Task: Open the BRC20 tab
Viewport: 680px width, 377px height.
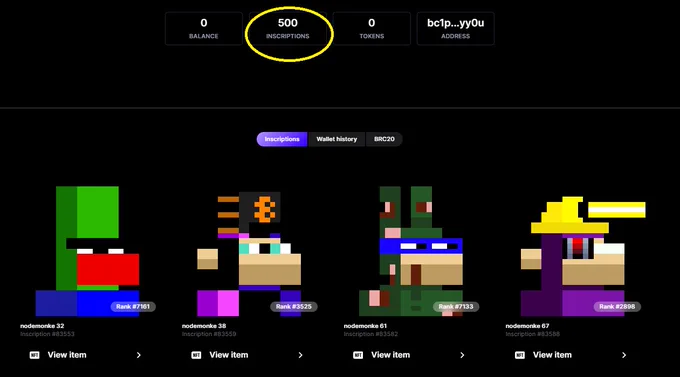Action: coord(384,139)
